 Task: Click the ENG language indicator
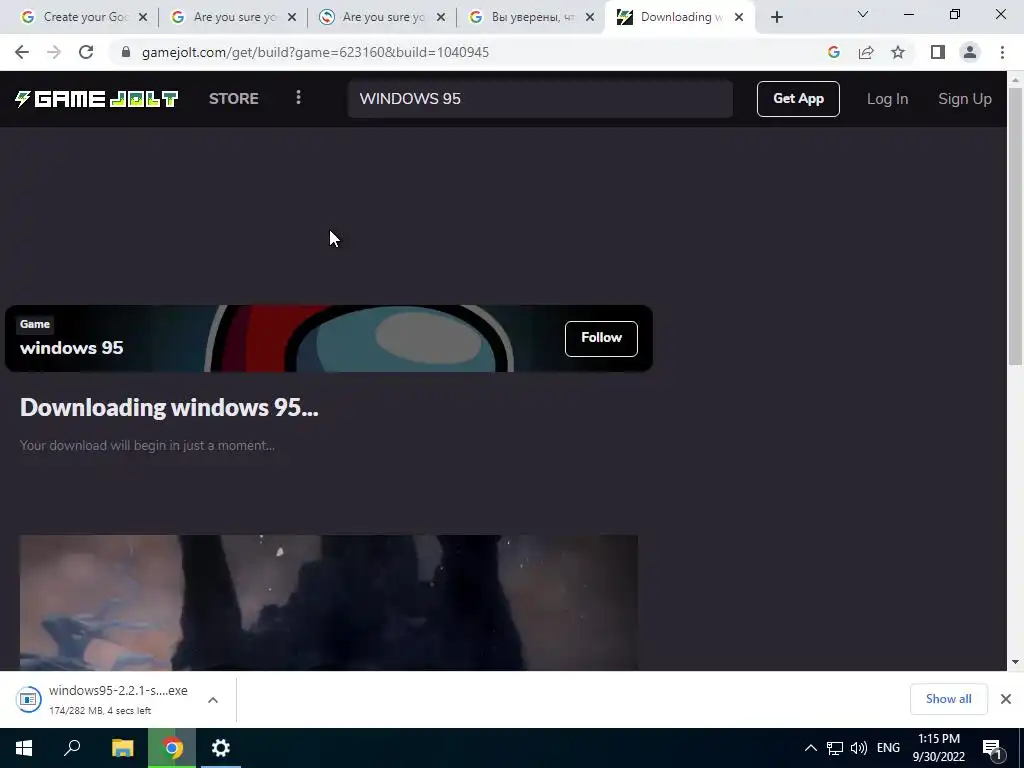888,748
